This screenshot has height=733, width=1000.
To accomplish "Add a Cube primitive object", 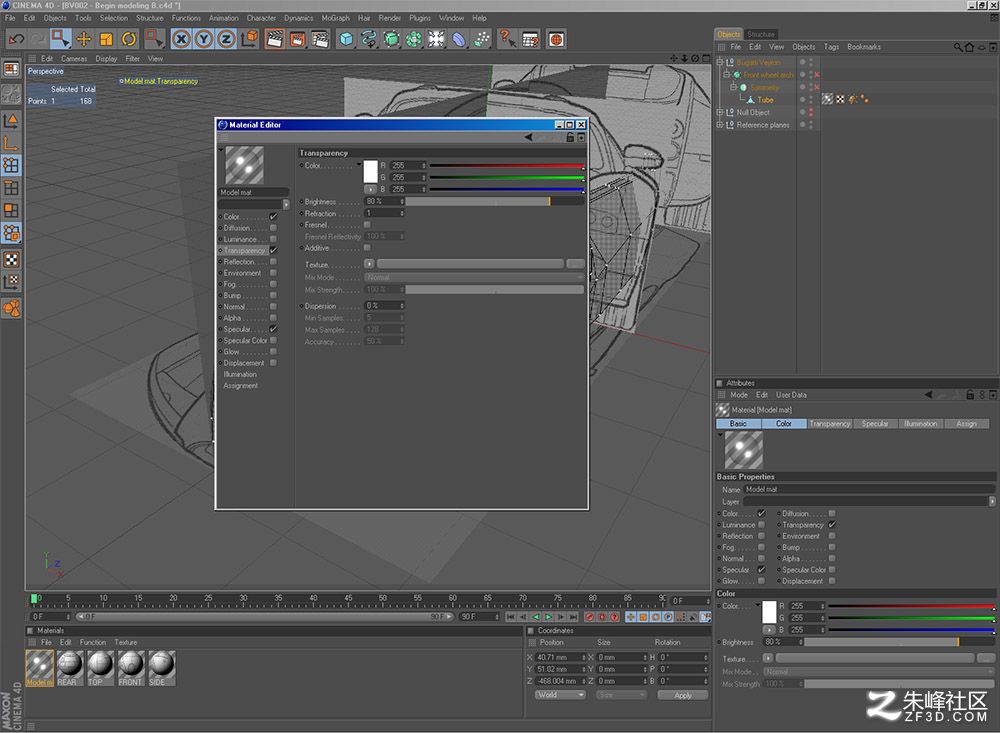I will click(346, 40).
